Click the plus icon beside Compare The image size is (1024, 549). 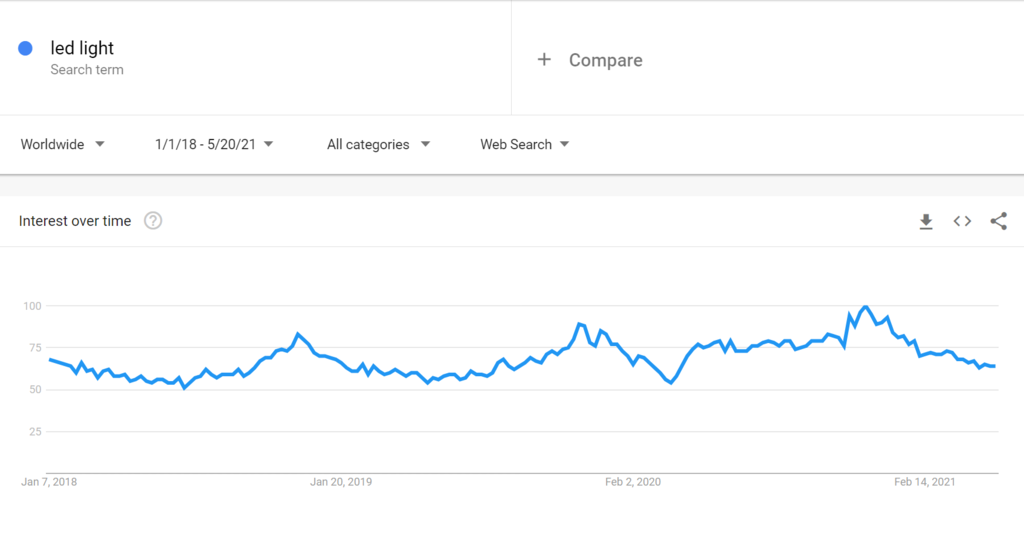tap(544, 60)
